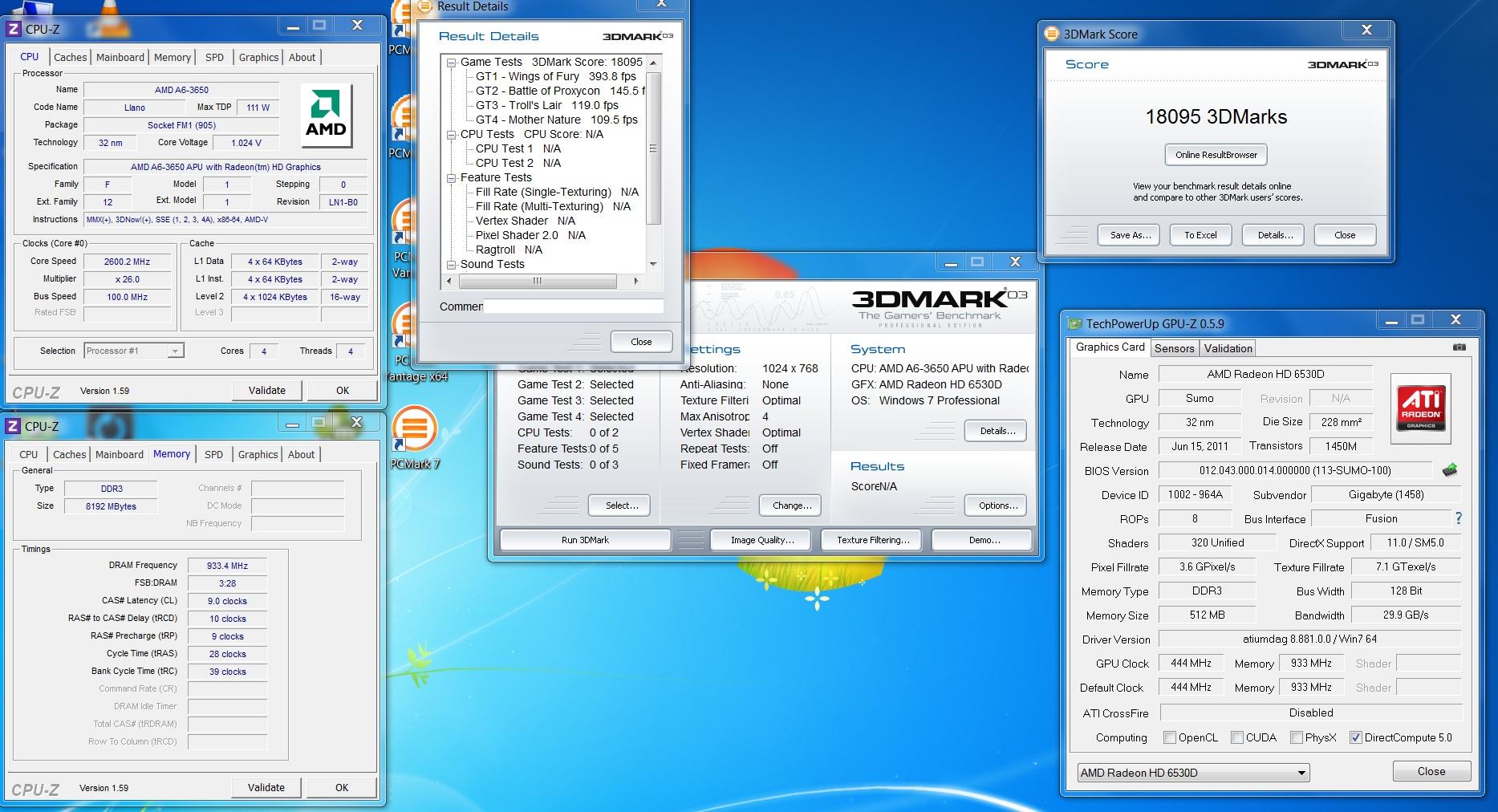Click the Z icon of Memory CPU-Z window

pyautogui.click(x=14, y=426)
